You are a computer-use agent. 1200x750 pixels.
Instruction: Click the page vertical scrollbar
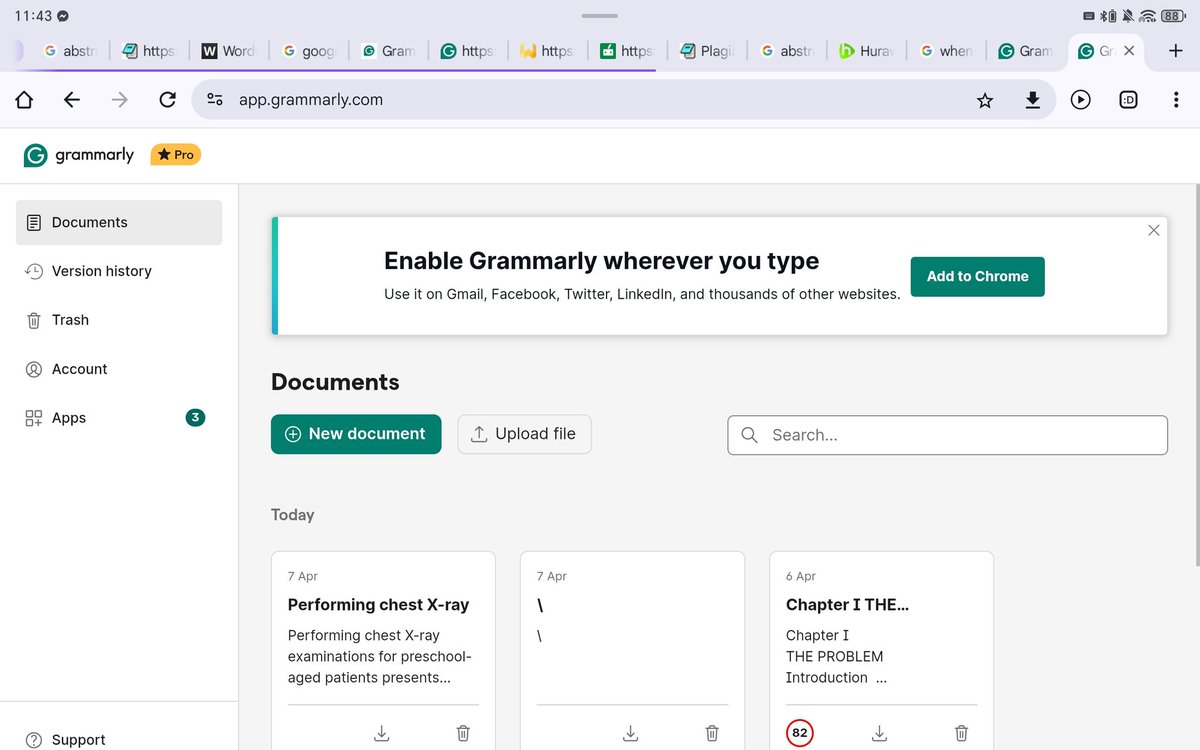point(1196,375)
